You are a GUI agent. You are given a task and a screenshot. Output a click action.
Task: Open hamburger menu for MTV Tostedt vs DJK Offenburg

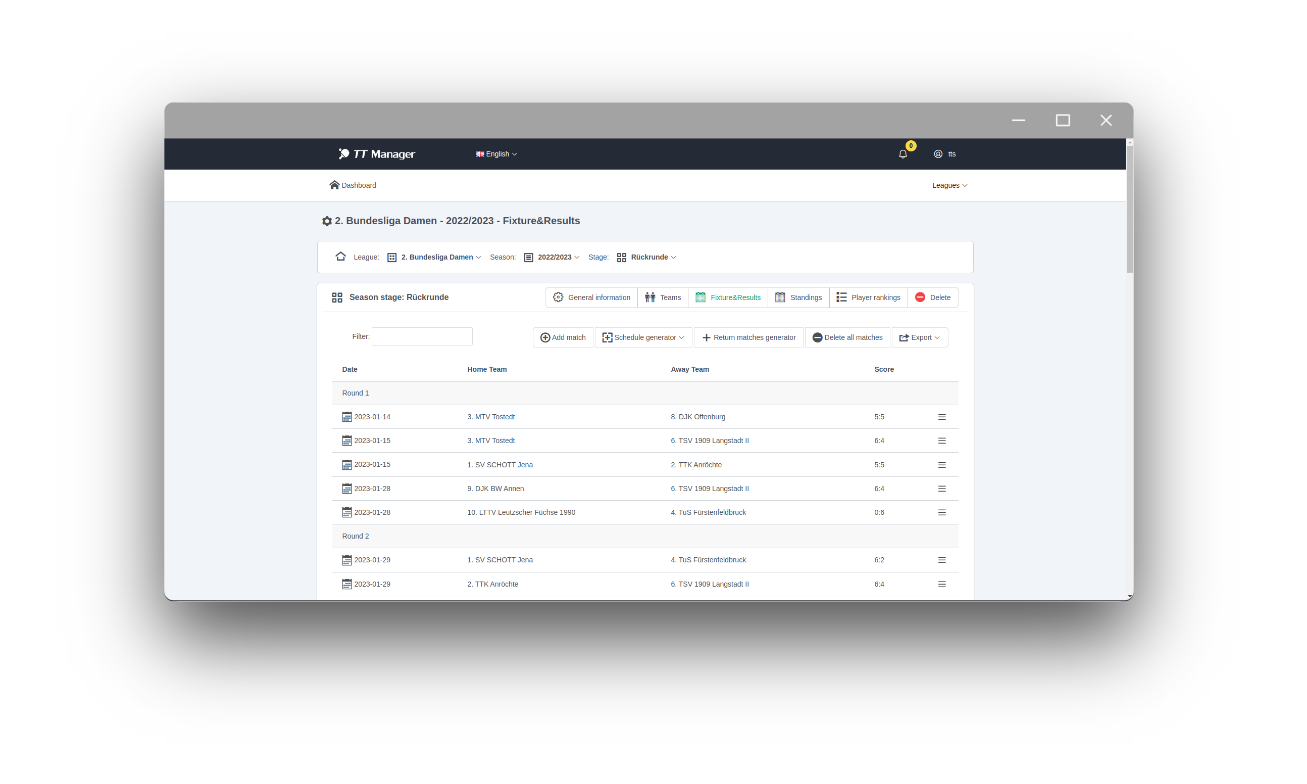pyautogui.click(x=941, y=417)
